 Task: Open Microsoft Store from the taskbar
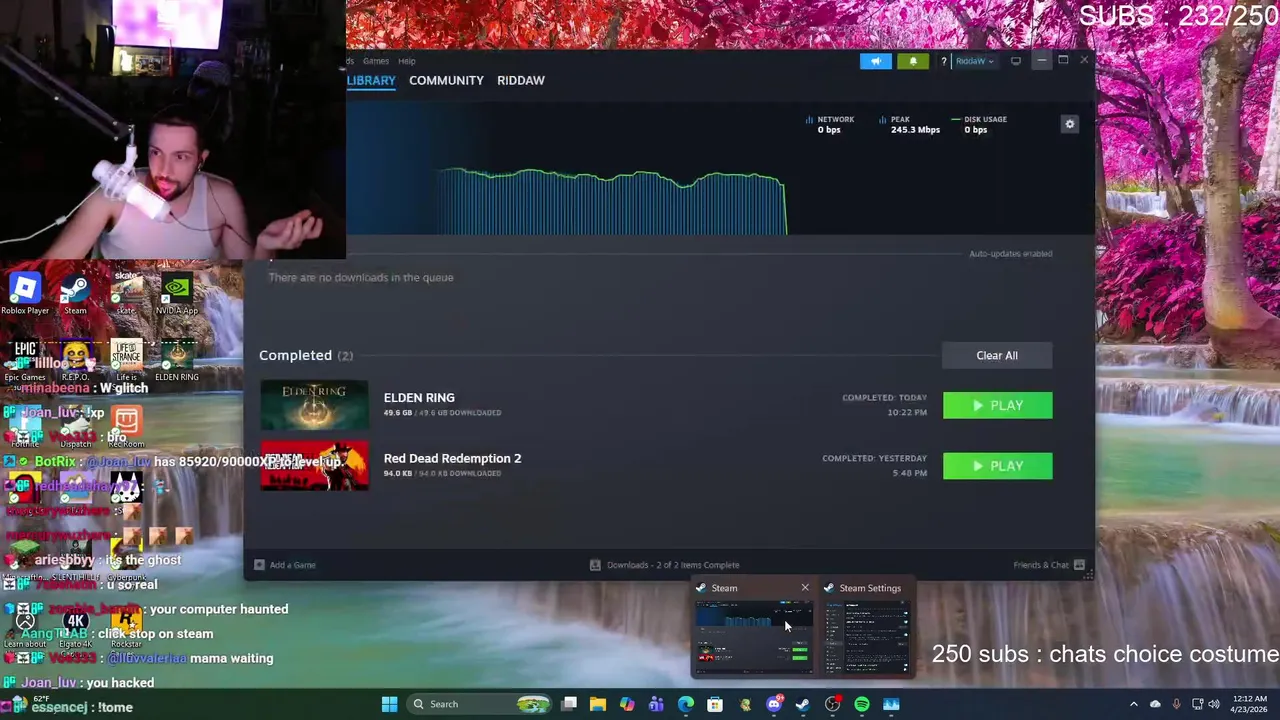coord(715,704)
